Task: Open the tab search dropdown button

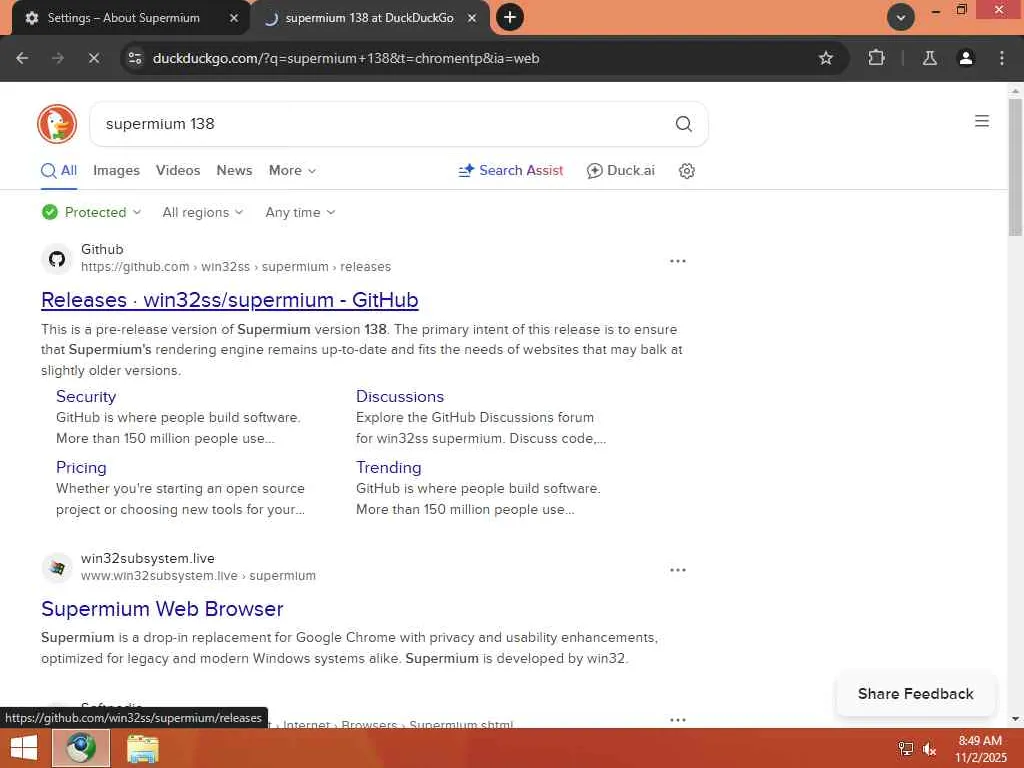Action: [901, 18]
